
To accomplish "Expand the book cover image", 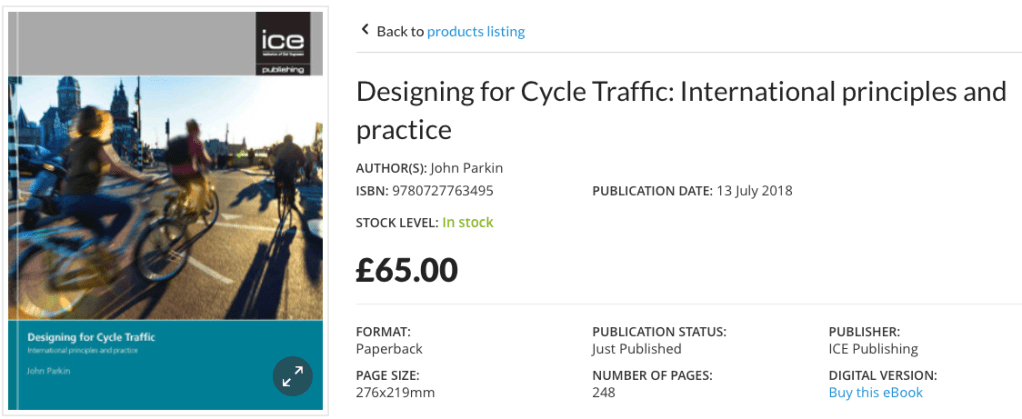I will (x=293, y=377).
